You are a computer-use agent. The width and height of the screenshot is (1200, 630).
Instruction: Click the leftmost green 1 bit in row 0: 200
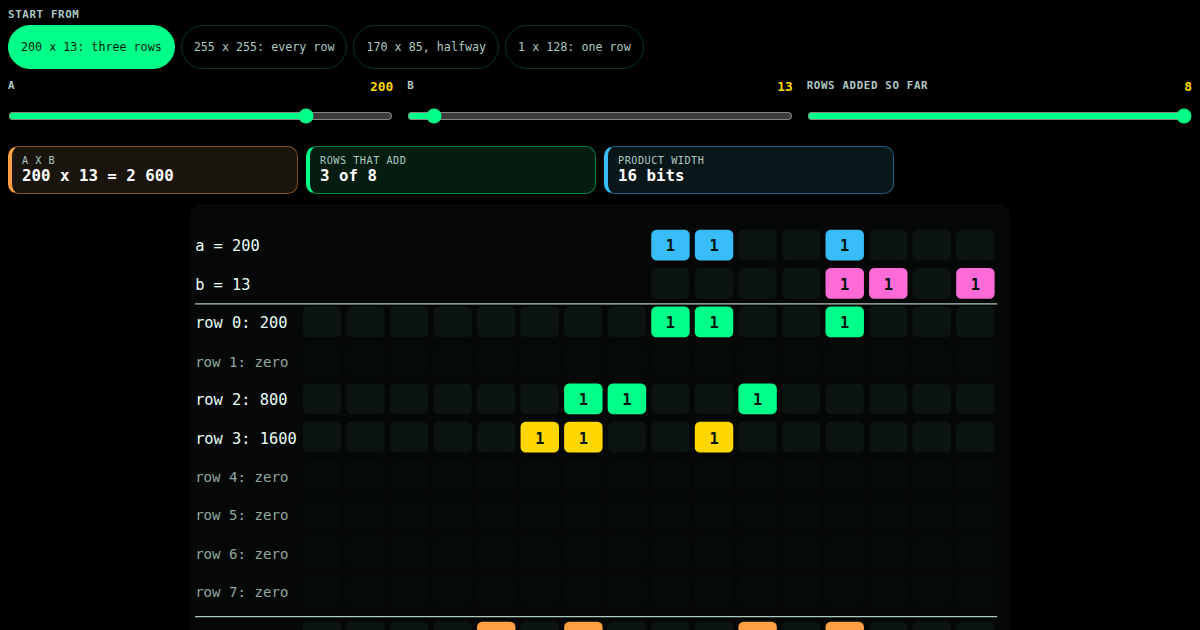pyautogui.click(x=670, y=322)
